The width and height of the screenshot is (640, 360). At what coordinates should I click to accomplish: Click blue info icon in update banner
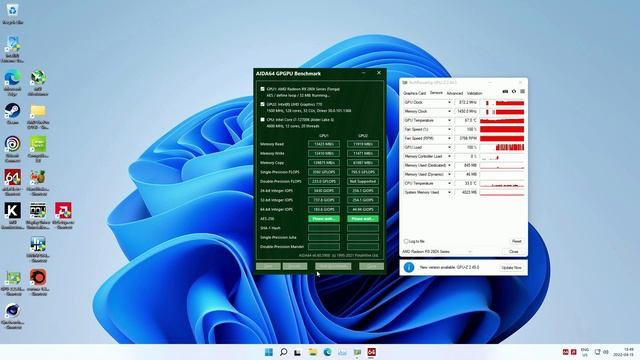409,267
